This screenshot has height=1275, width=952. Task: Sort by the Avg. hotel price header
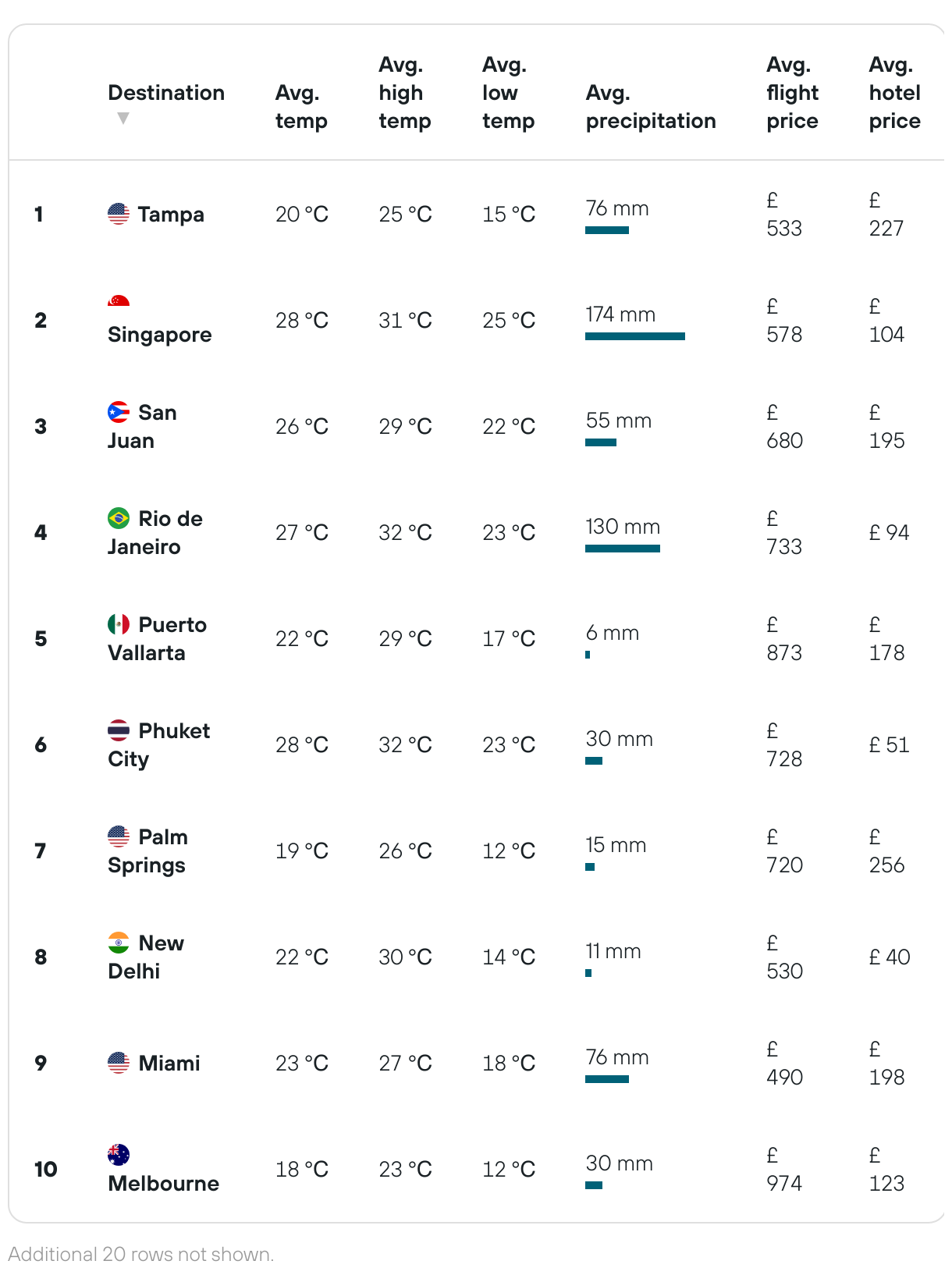[895, 93]
